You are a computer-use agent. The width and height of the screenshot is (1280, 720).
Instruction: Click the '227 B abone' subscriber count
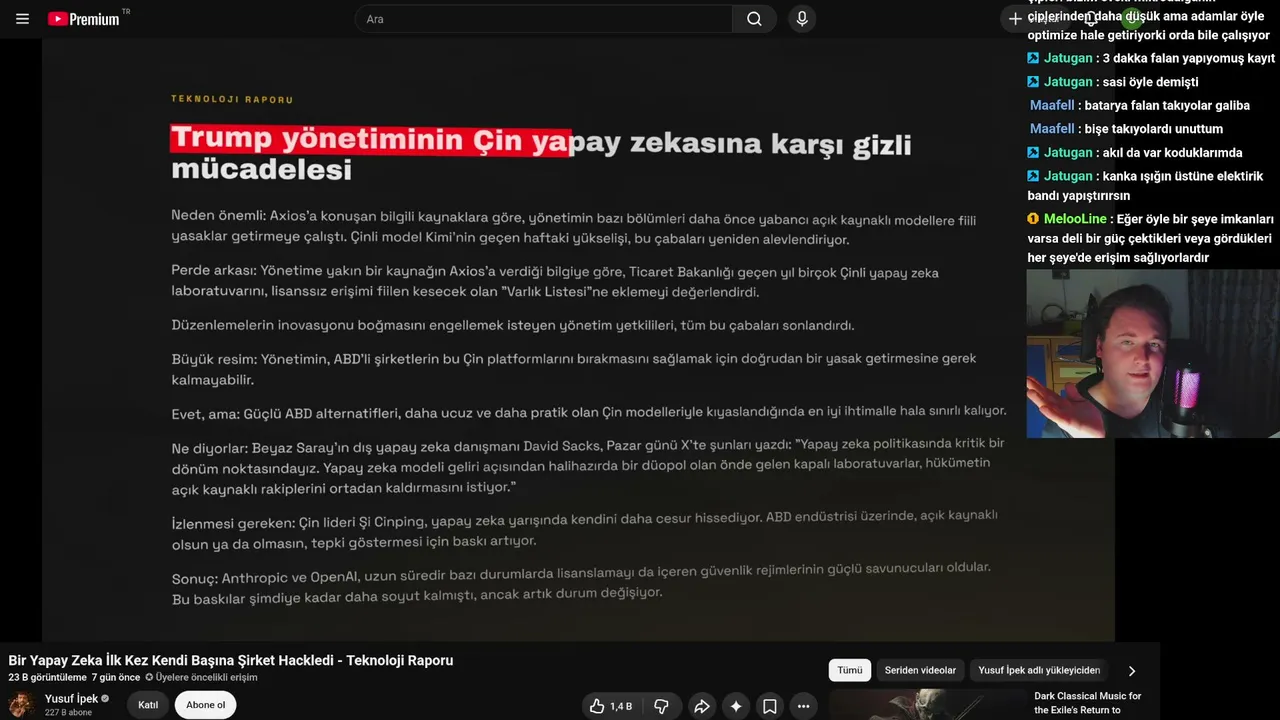(68, 712)
